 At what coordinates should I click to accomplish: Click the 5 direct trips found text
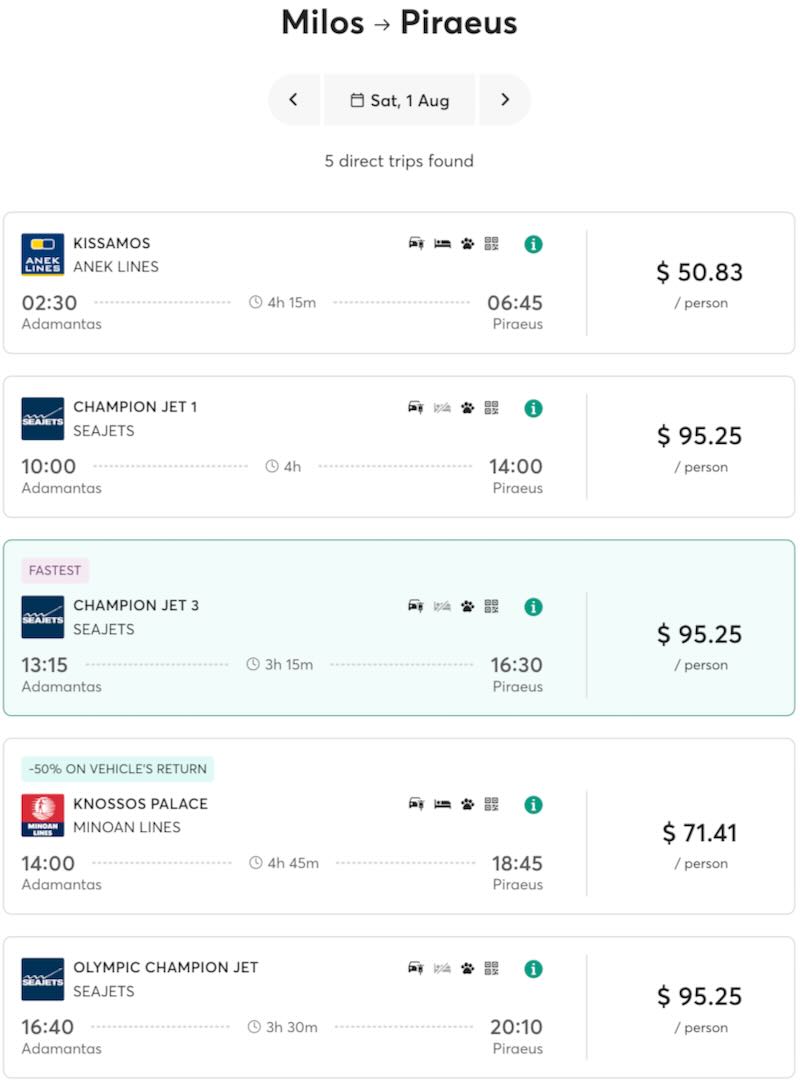[400, 161]
